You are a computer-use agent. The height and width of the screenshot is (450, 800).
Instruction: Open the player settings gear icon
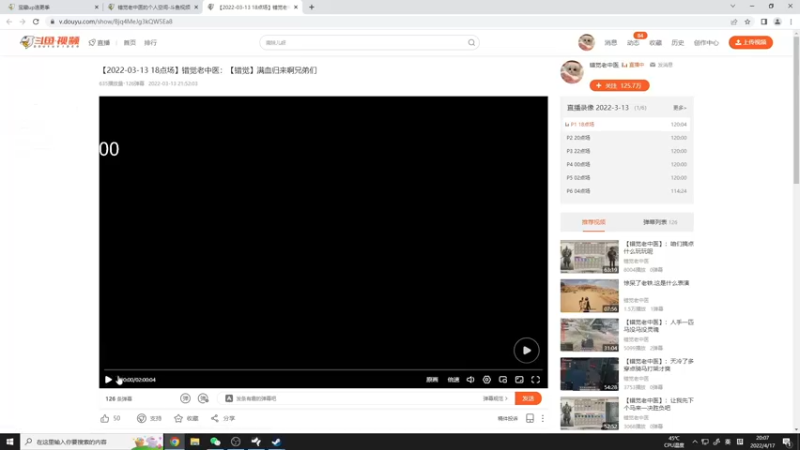click(487, 380)
